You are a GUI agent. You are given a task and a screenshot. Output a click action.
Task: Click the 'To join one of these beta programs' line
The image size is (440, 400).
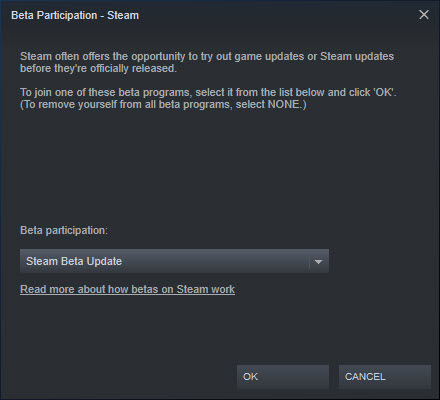pyautogui.click(x=208, y=92)
